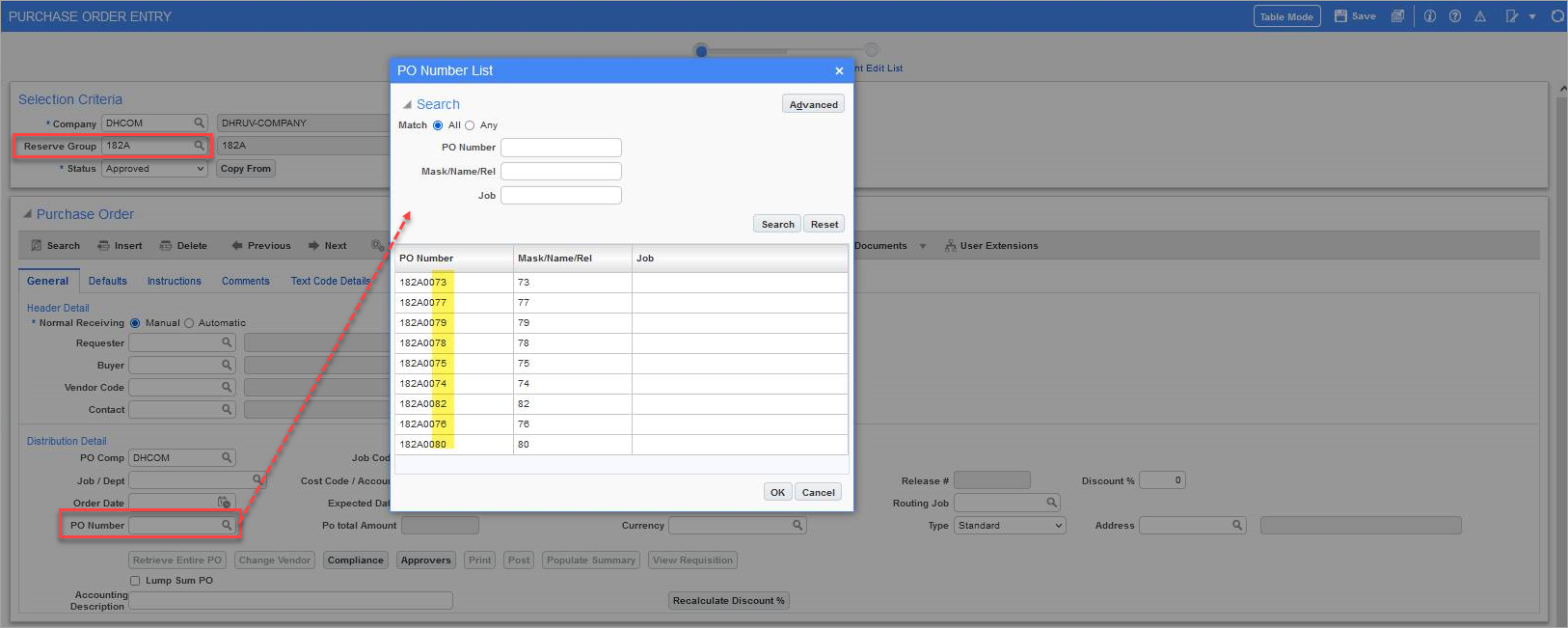The height and width of the screenshot is (628, 1568).
Task: Select Manual normal receiving radio button
Action: pos(135,323)
